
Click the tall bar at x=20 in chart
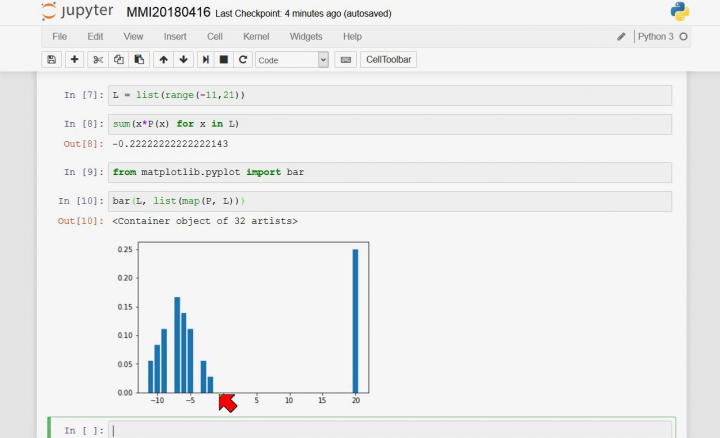tap(355, 321)
